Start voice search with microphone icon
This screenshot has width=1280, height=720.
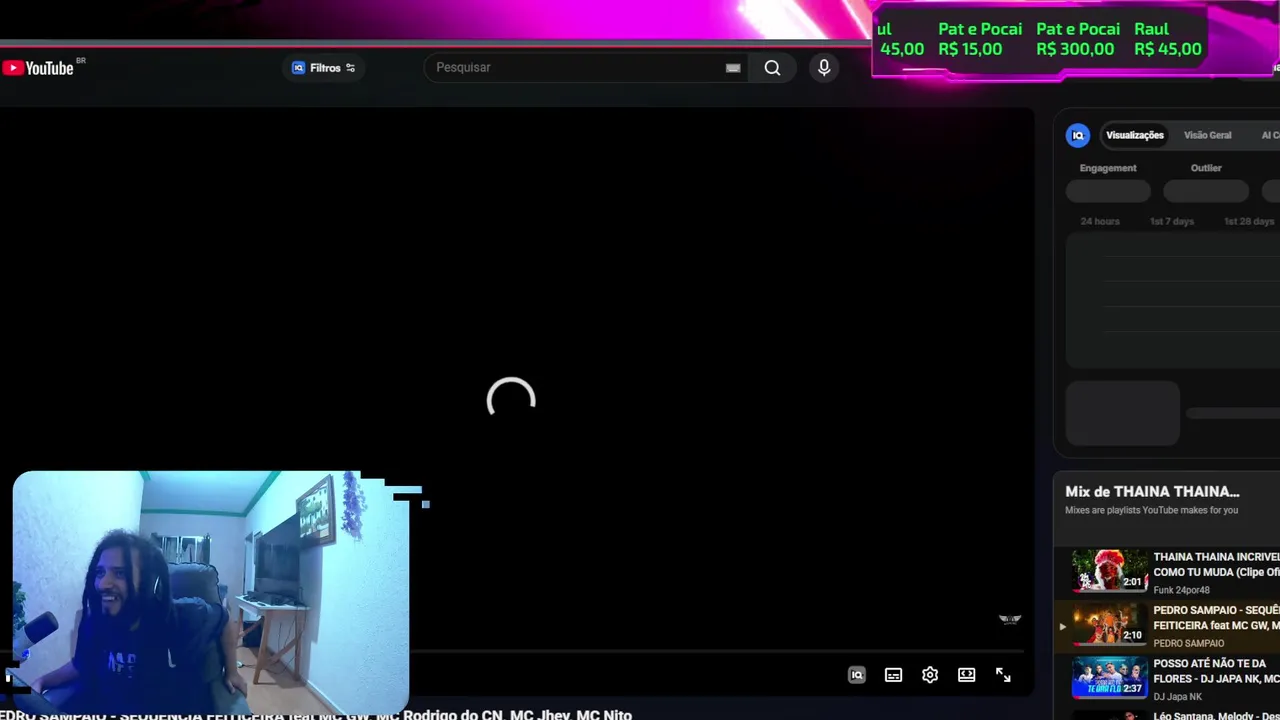pos(824,68)
